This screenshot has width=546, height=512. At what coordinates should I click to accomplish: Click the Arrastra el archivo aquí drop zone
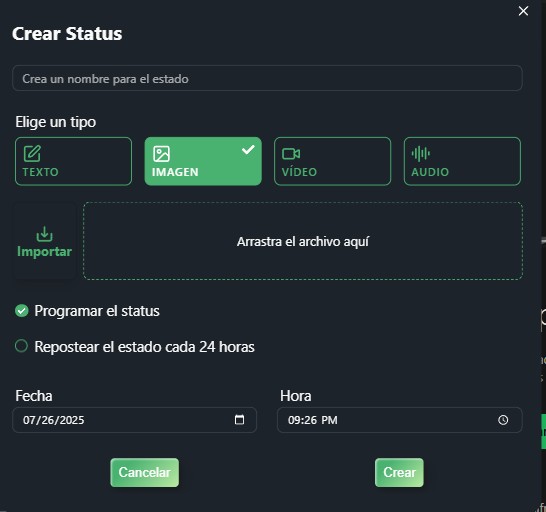(x=303, y=241)
